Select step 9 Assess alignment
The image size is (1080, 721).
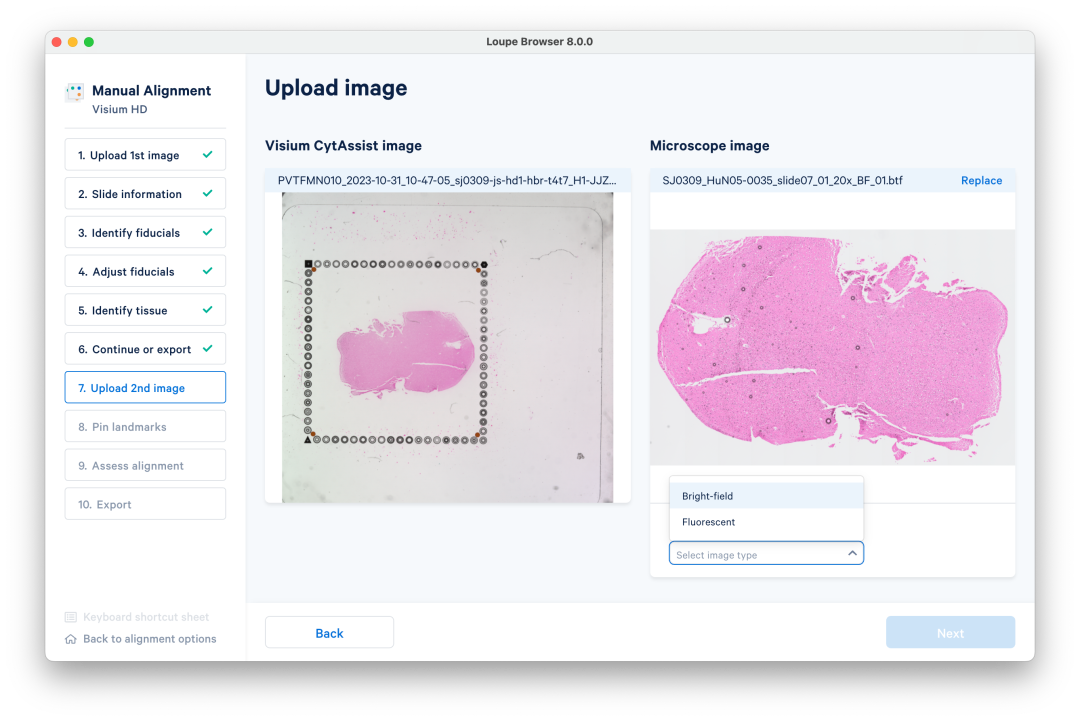(x=145, y=466)
